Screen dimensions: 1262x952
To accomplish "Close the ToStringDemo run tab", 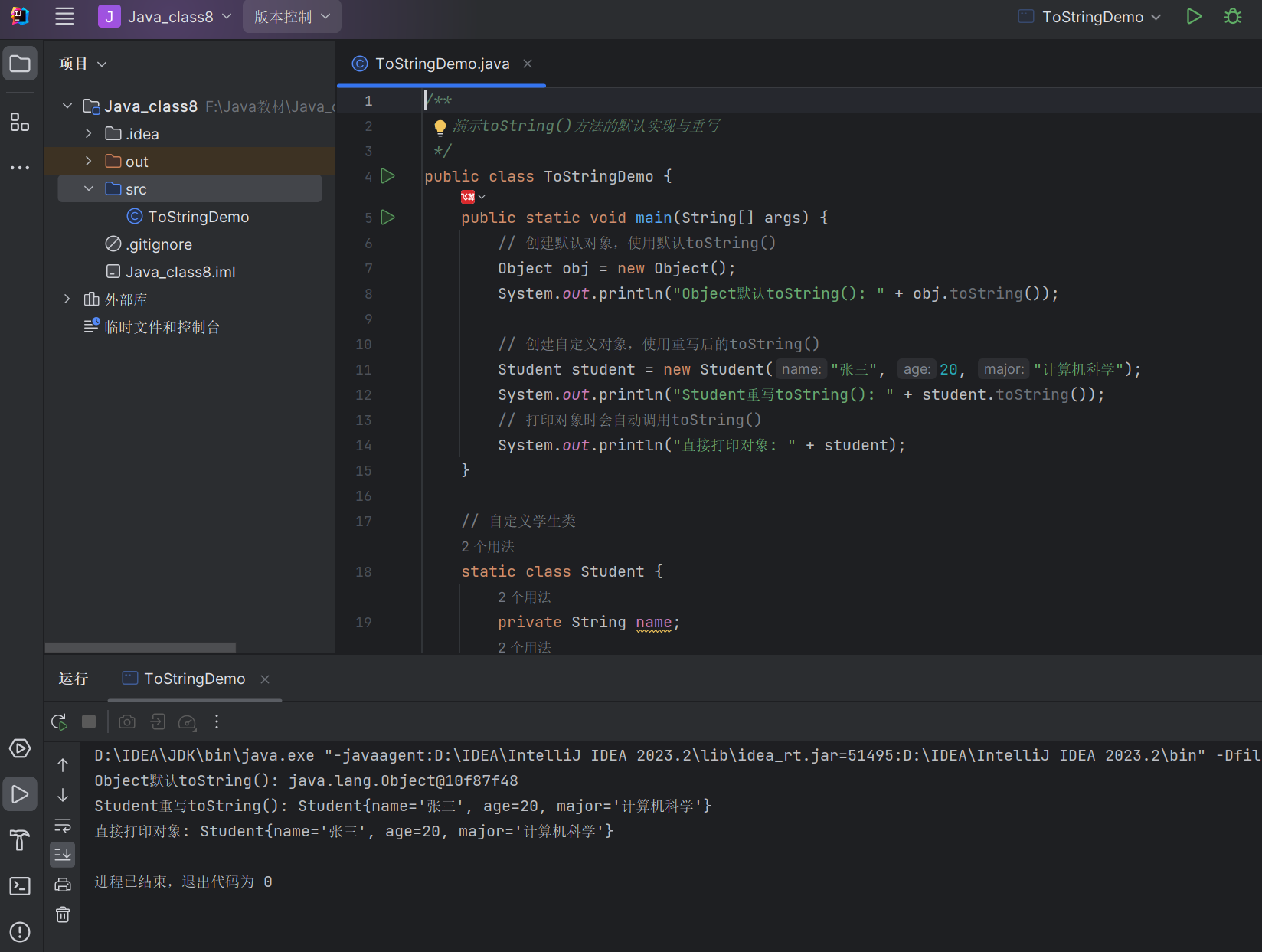I will [265, 679].
